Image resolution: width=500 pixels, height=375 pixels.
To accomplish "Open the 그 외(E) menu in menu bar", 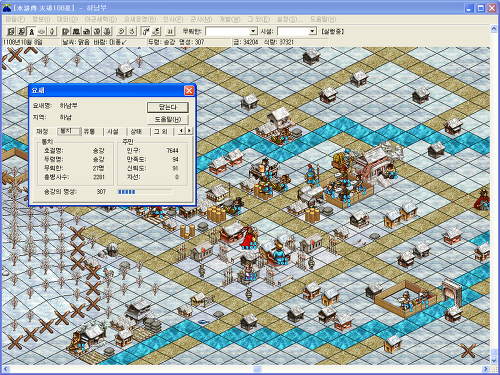I will click(x=259, y=19).
